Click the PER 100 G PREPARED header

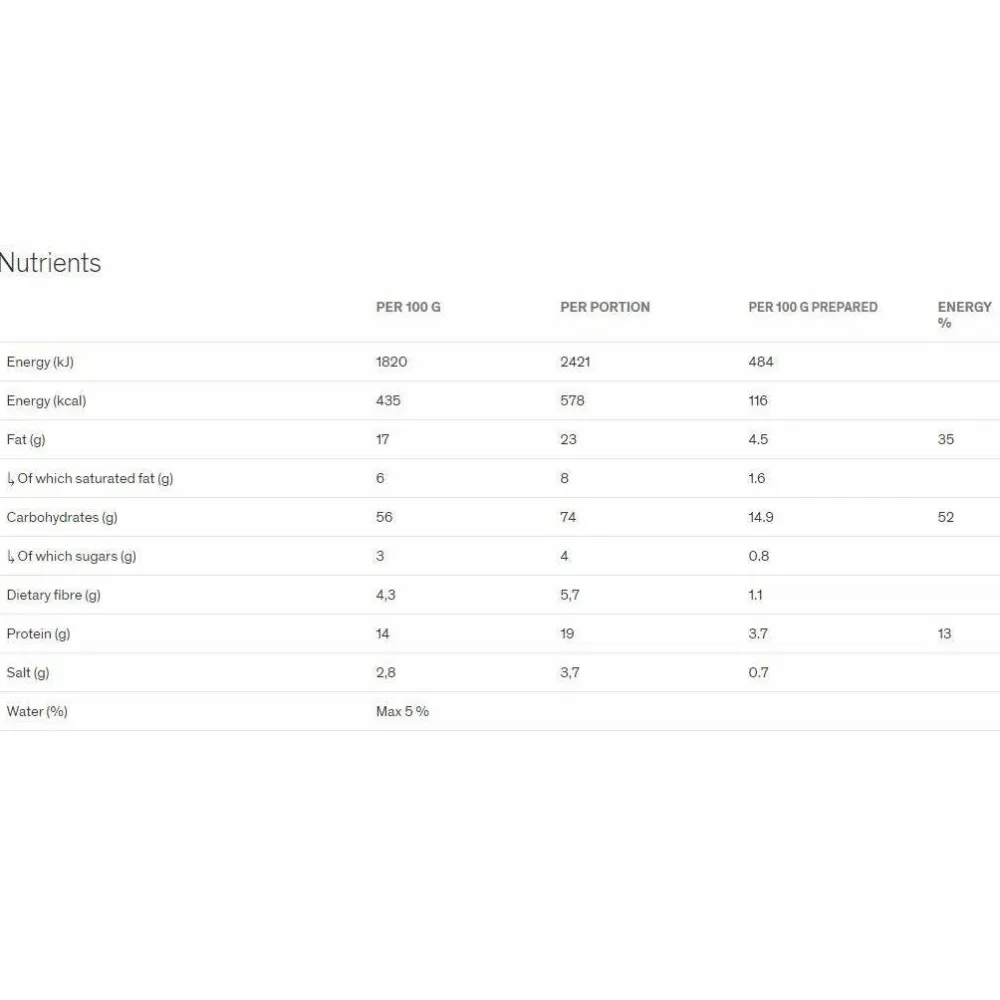pos(812,307)
